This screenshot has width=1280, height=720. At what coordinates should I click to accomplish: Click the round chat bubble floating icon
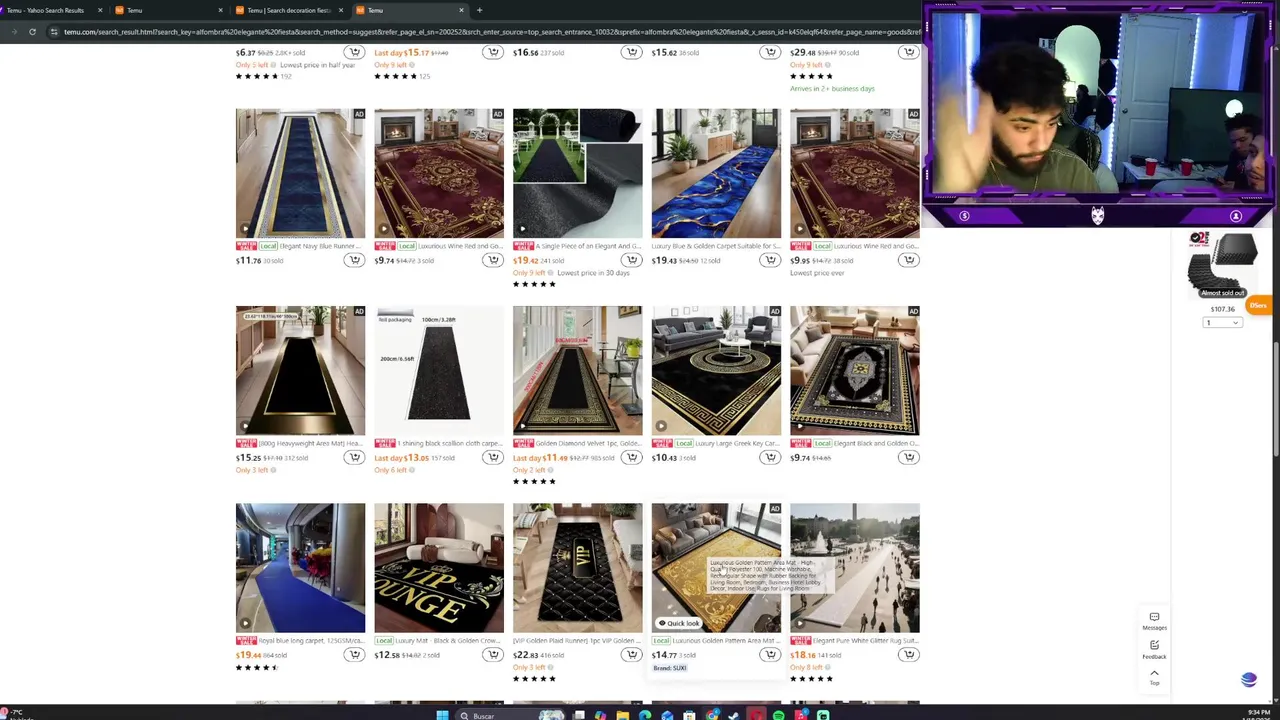coord(1248,680)
